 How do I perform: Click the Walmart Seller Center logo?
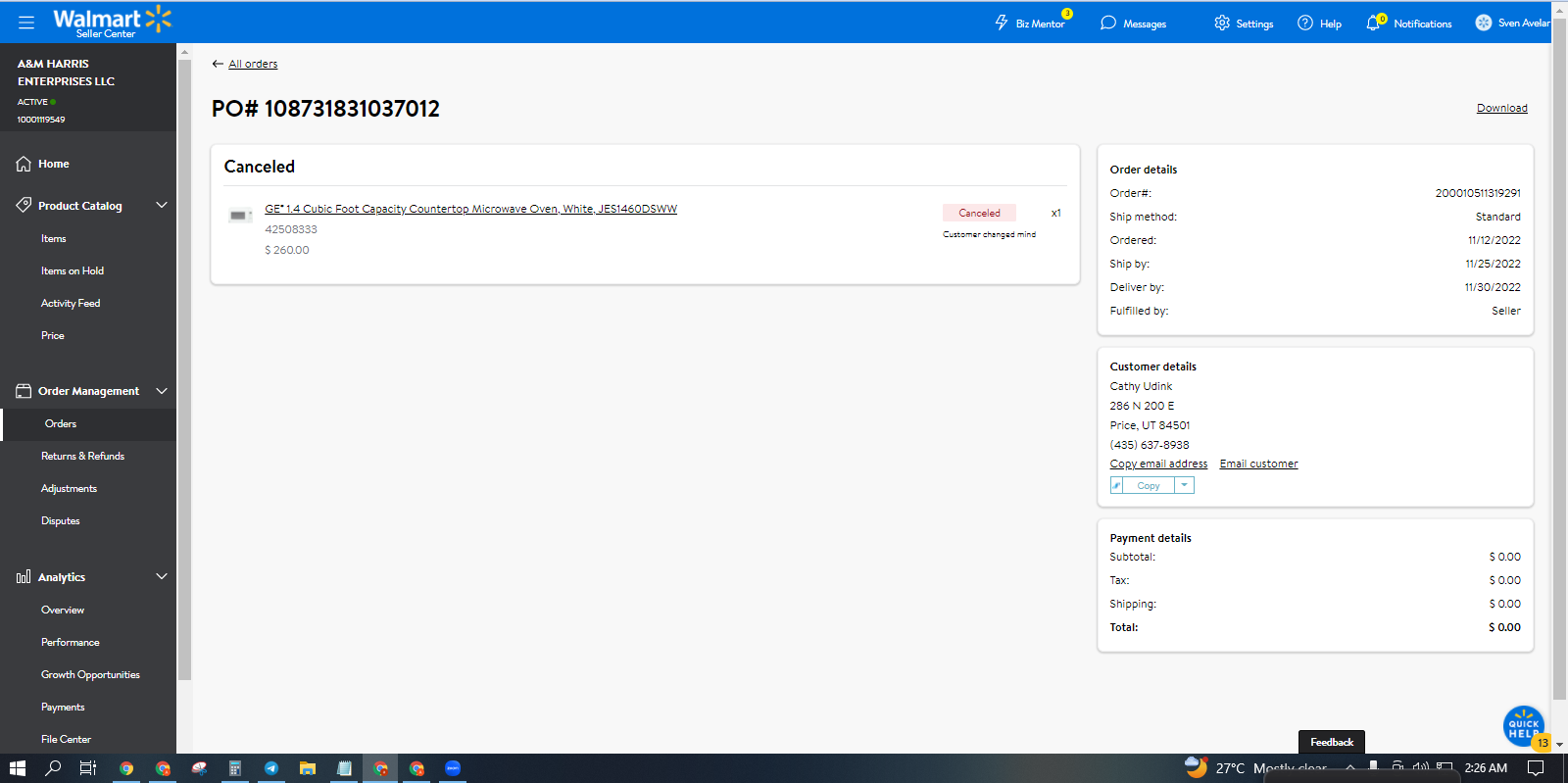click(112, 22)
